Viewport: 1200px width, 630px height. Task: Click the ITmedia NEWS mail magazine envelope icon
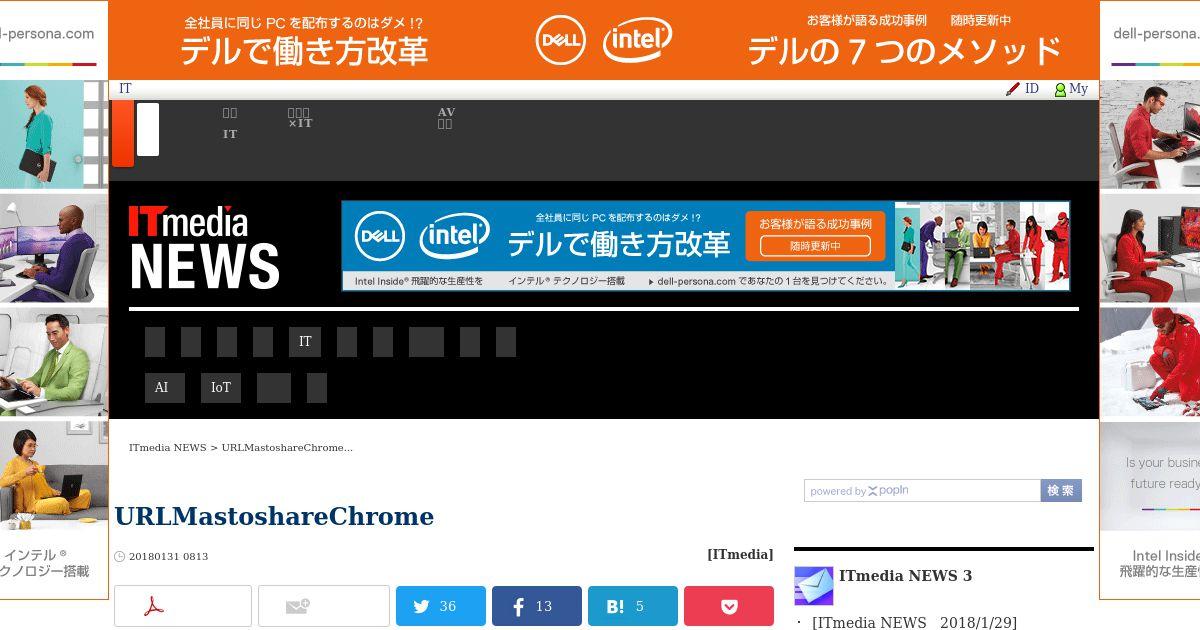[814, 586]
